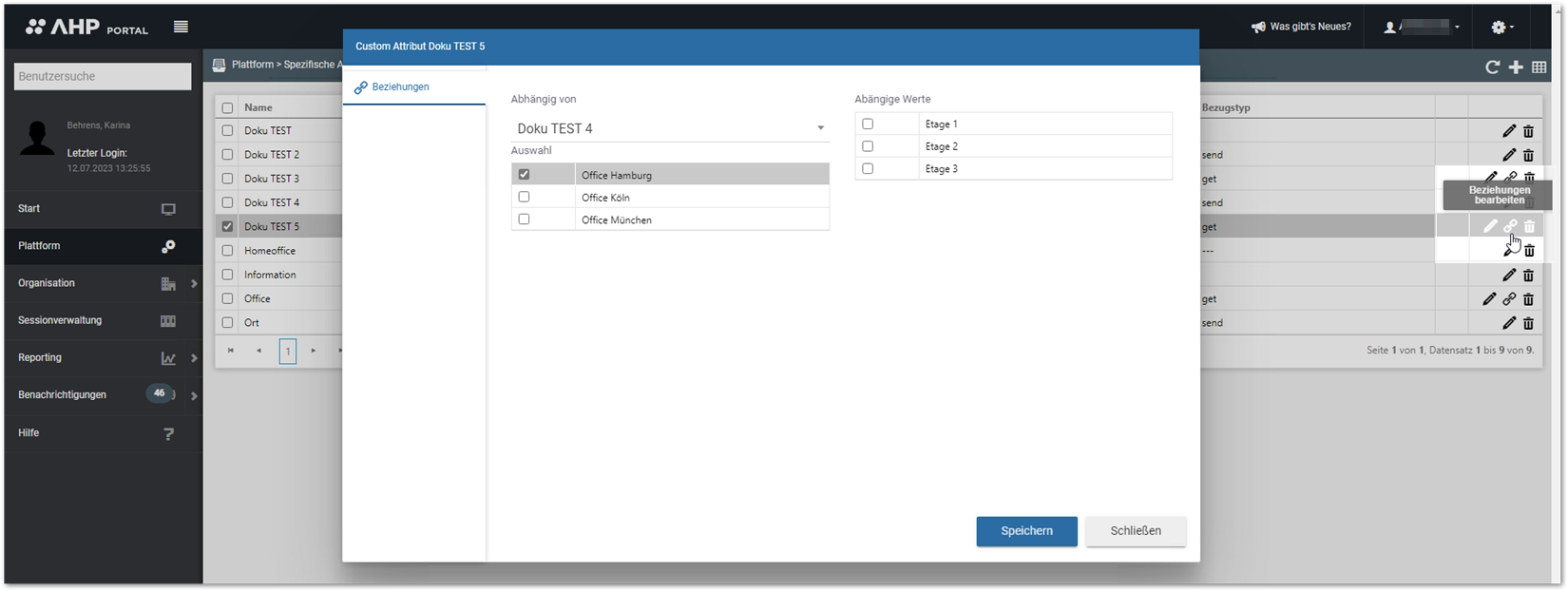Check the Doku TEST 2 row checkbox
Screen dimensions: 1568x591
tap(227, 154)
